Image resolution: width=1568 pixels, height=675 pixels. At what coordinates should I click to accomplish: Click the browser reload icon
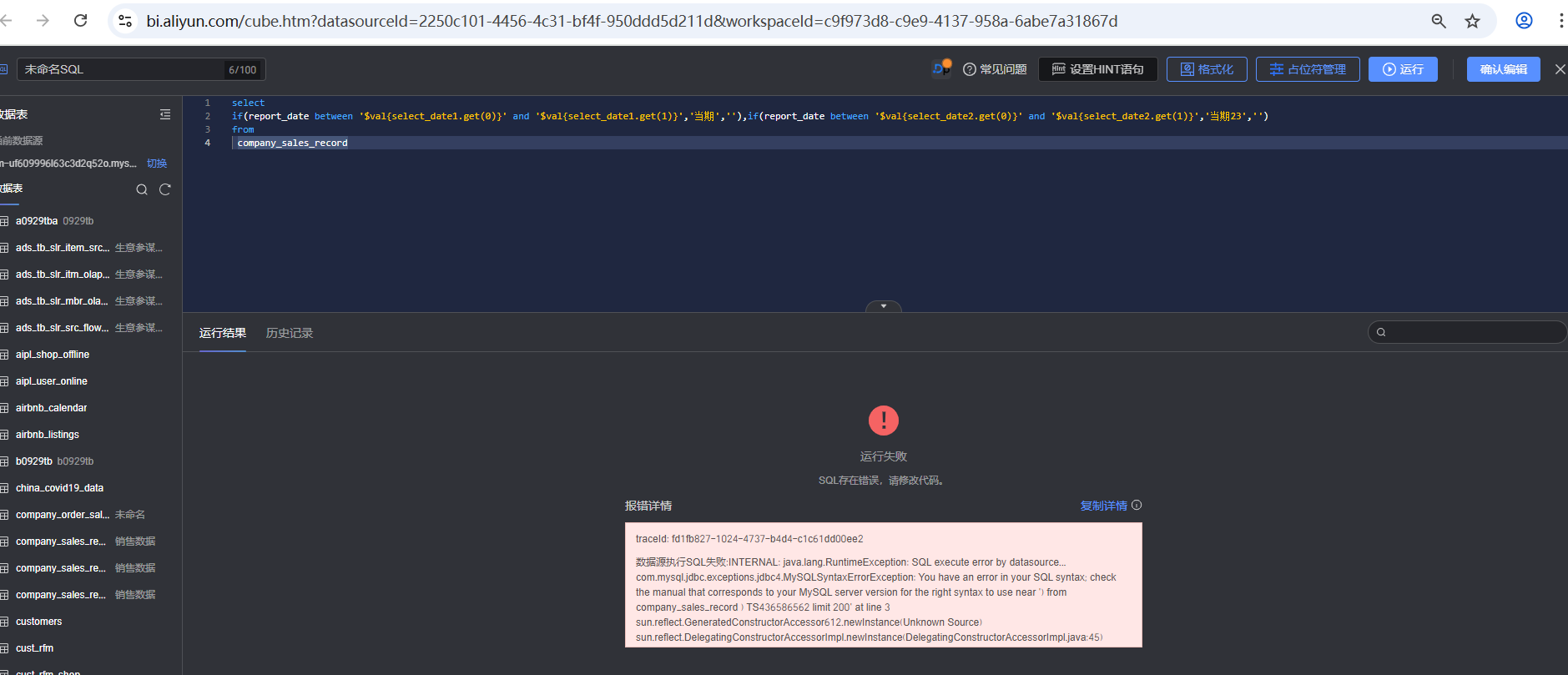(81, 21)
